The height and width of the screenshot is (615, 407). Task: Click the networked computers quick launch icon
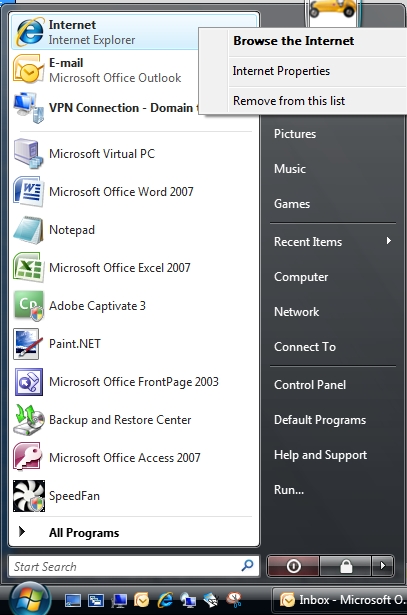188,600
